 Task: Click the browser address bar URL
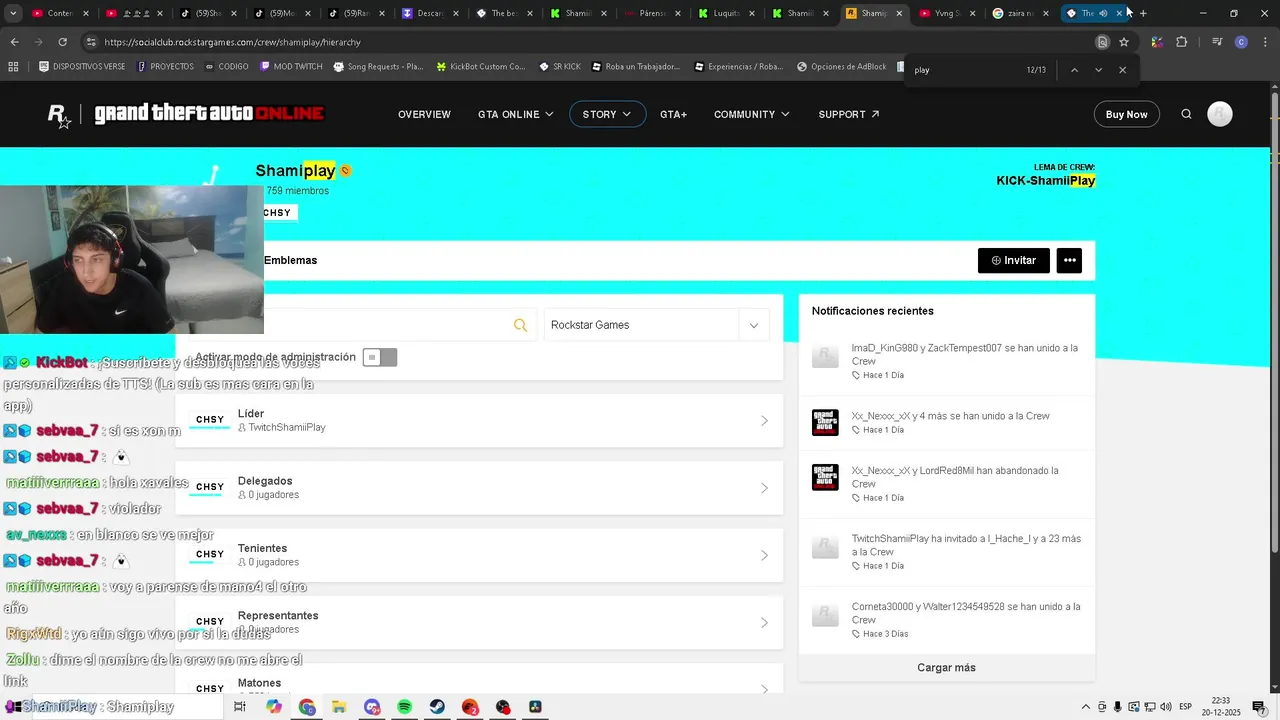(232, 42)
